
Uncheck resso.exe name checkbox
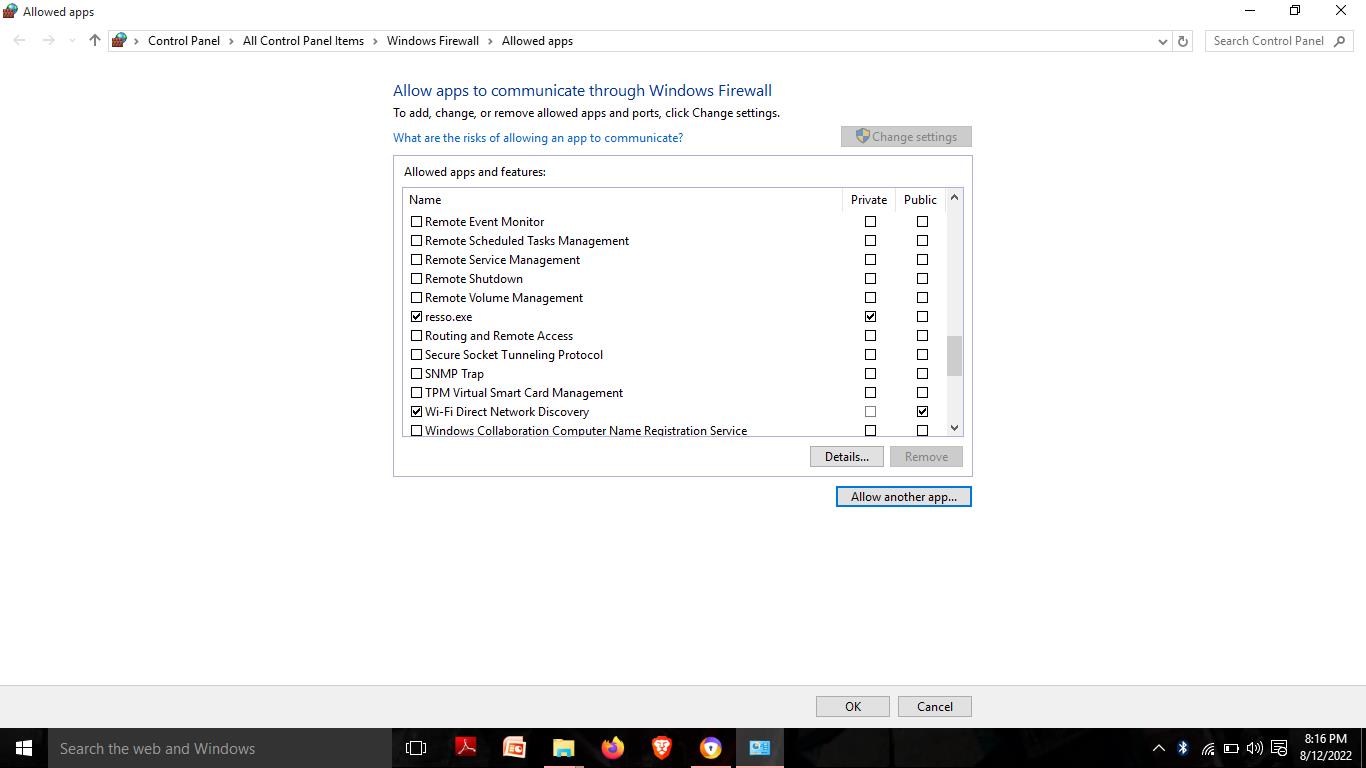click(417, 317)
